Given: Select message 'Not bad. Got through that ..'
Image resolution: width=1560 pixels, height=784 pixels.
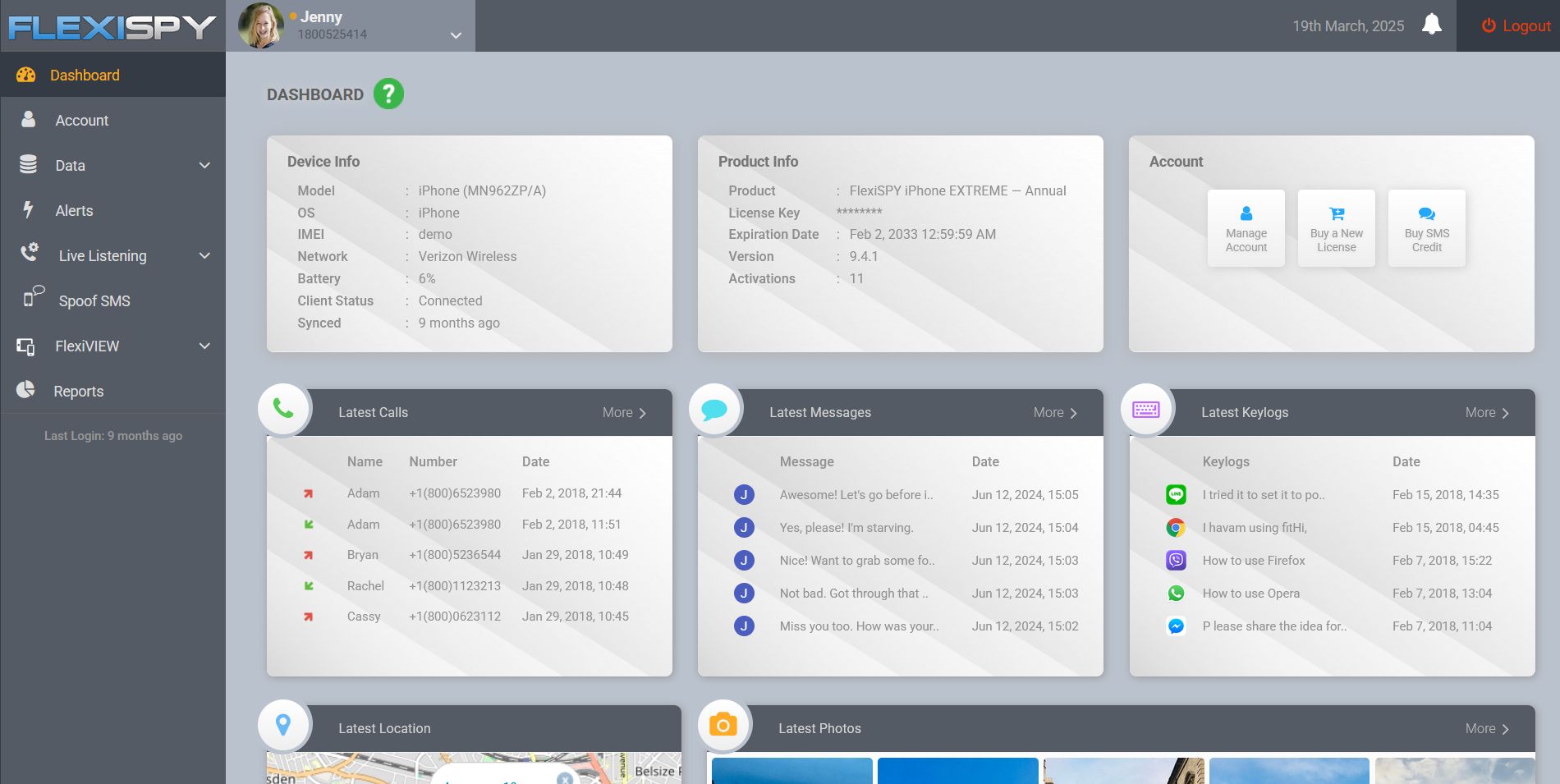Looking at the screenshot, I should click(854, 594).
